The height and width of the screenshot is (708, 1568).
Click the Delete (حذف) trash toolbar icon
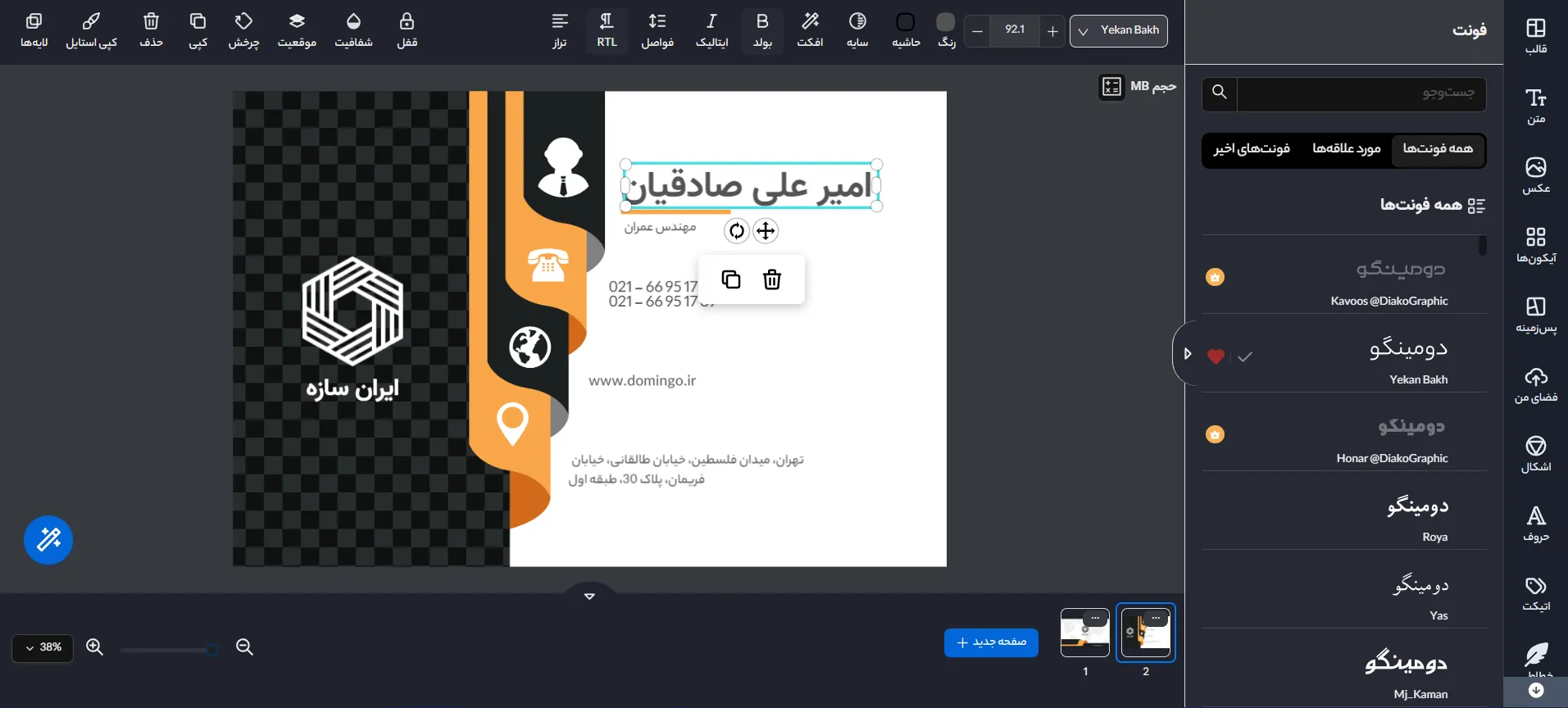pyautogui.click(x=151, y=30)
